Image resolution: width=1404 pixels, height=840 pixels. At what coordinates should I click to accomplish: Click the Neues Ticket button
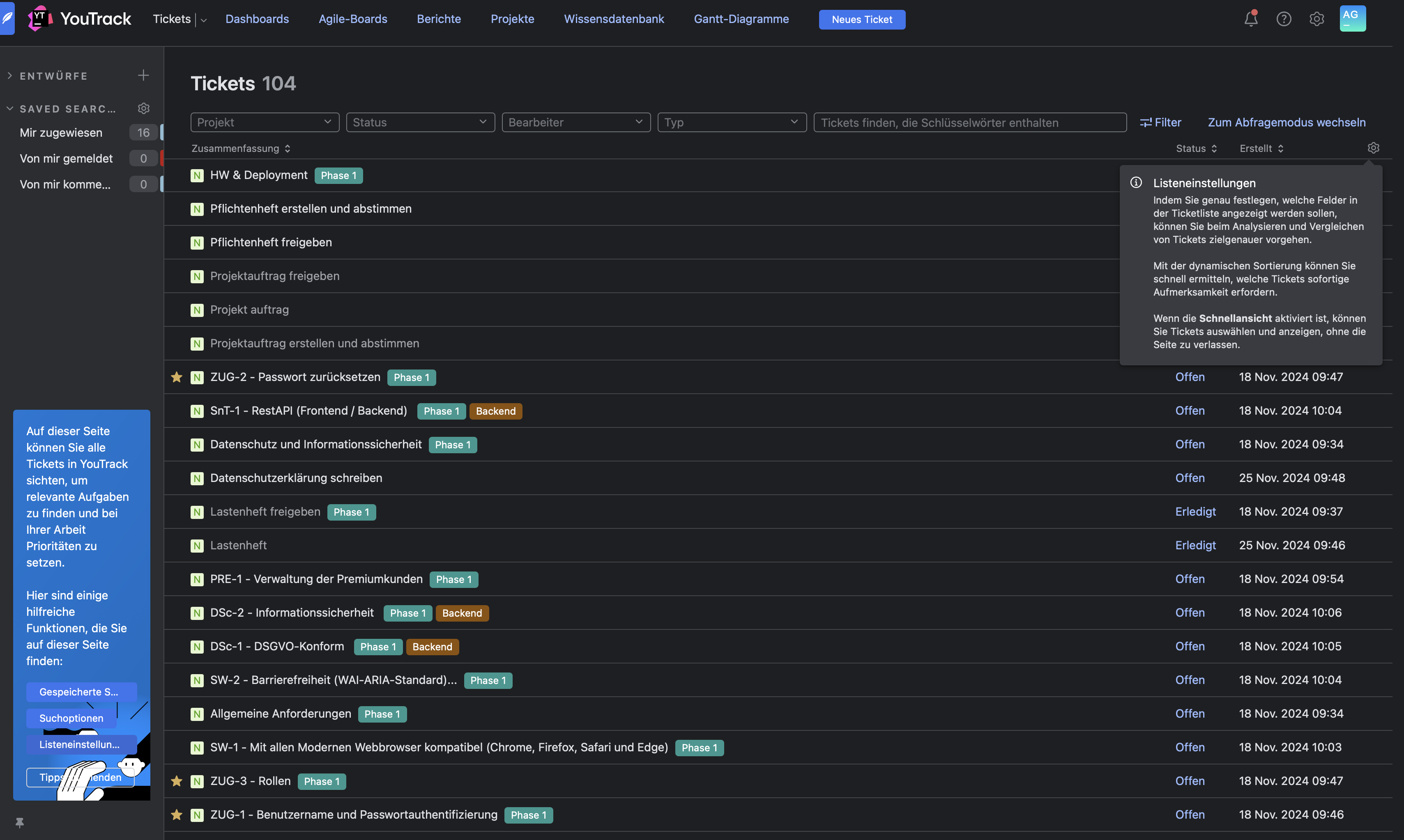[861, 19]
